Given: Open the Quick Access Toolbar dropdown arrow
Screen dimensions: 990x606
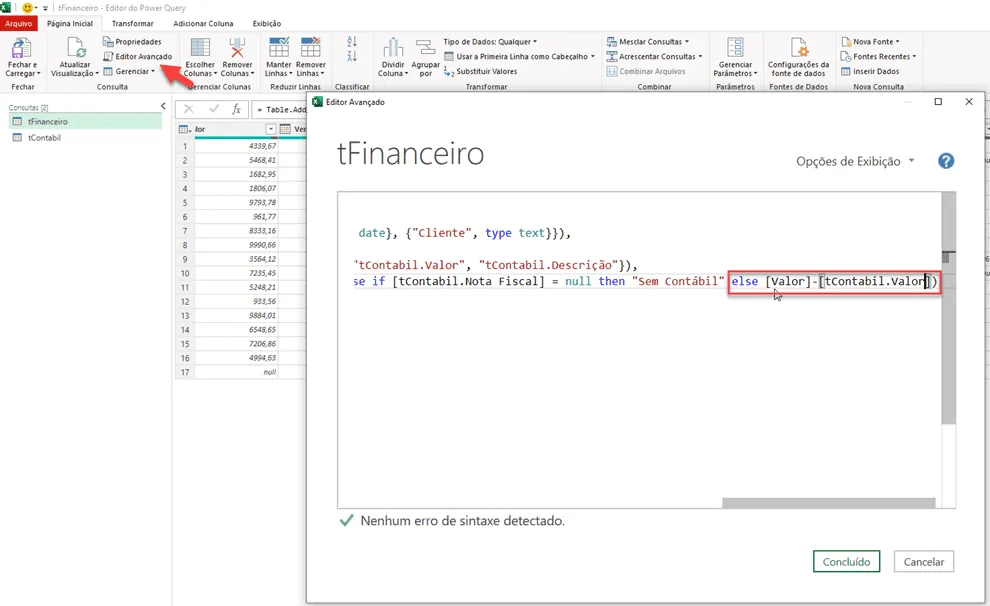Looking at the screenshot, I should point(45,8).
